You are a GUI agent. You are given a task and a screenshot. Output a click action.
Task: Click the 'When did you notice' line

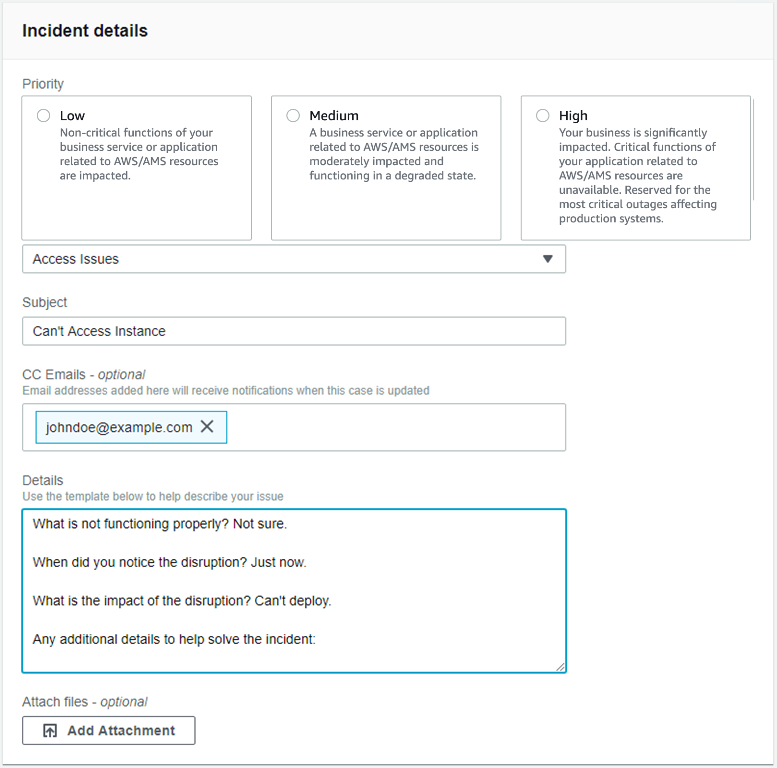(169, 562)
